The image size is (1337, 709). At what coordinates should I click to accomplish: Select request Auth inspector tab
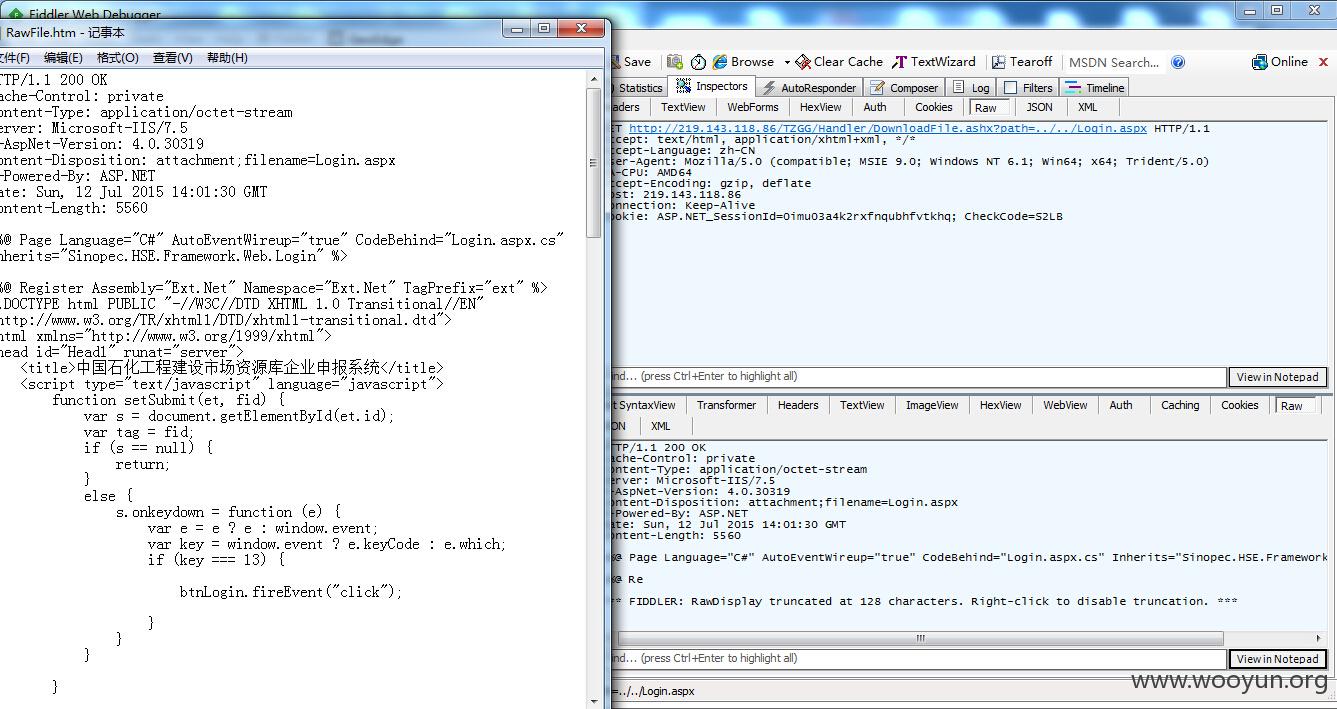pyautogui.click(x=875, y=107)
